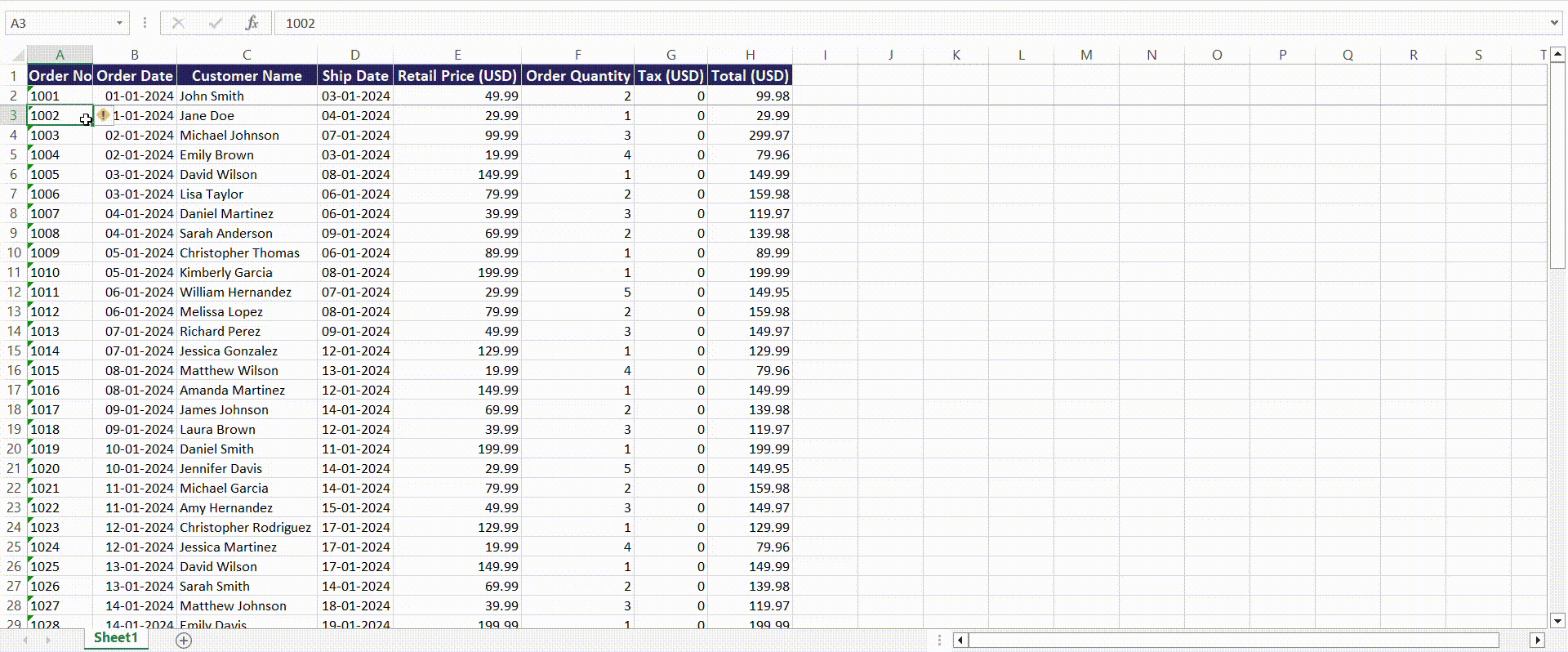Click the vertical scrollbar down arrow
The width and height of the screenshot is (1568, 652).
(1557, 620)
